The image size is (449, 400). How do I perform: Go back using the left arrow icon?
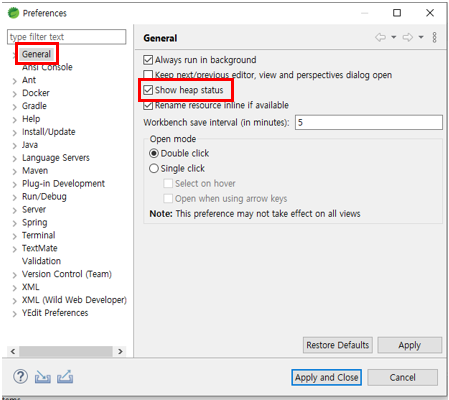(x=380, y=37)
